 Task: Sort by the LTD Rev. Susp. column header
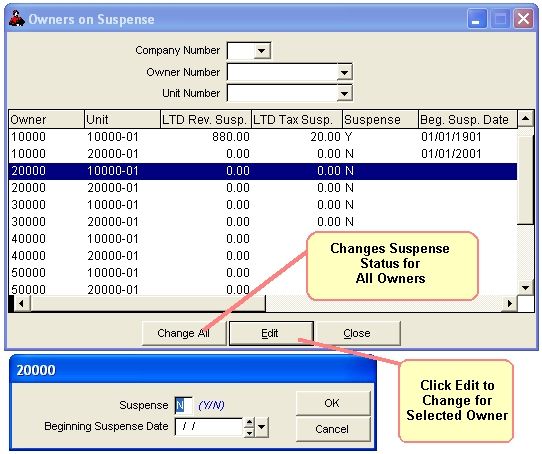click(206, 120)
